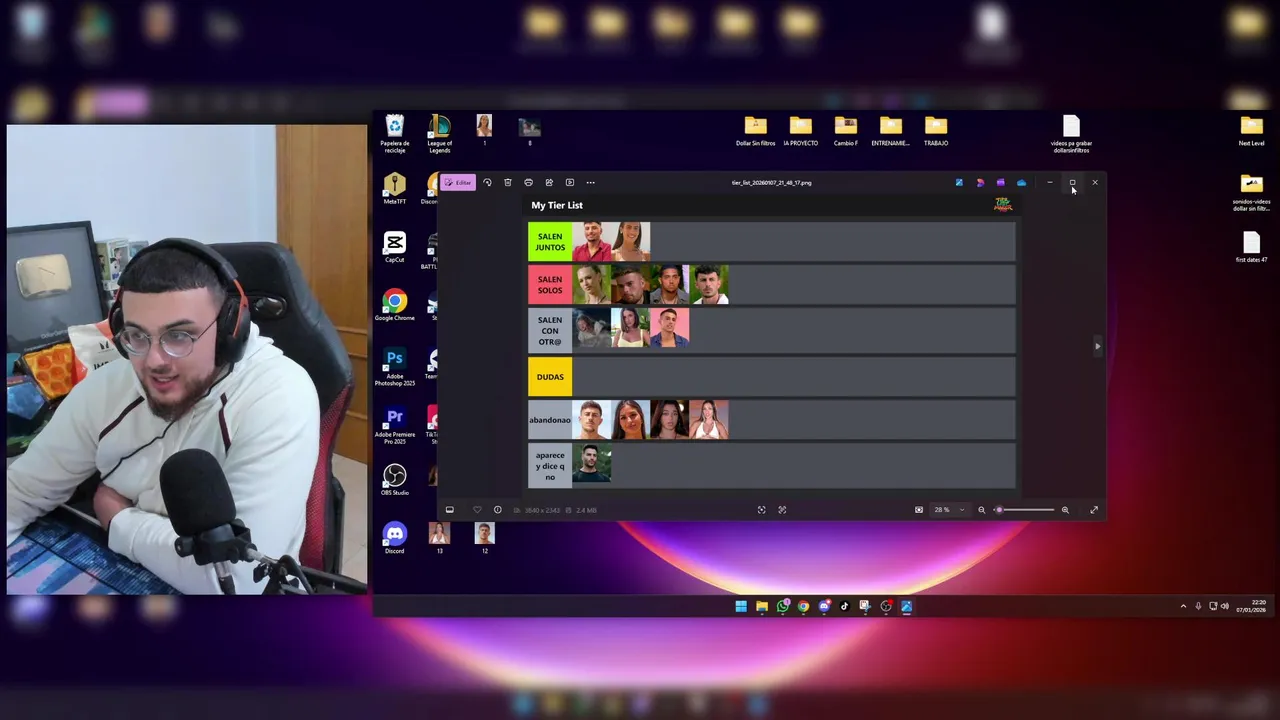Open Google Chrome desktop icon
The height and width of the screenshot is (720, 1280).
click(x=395, y=305)
